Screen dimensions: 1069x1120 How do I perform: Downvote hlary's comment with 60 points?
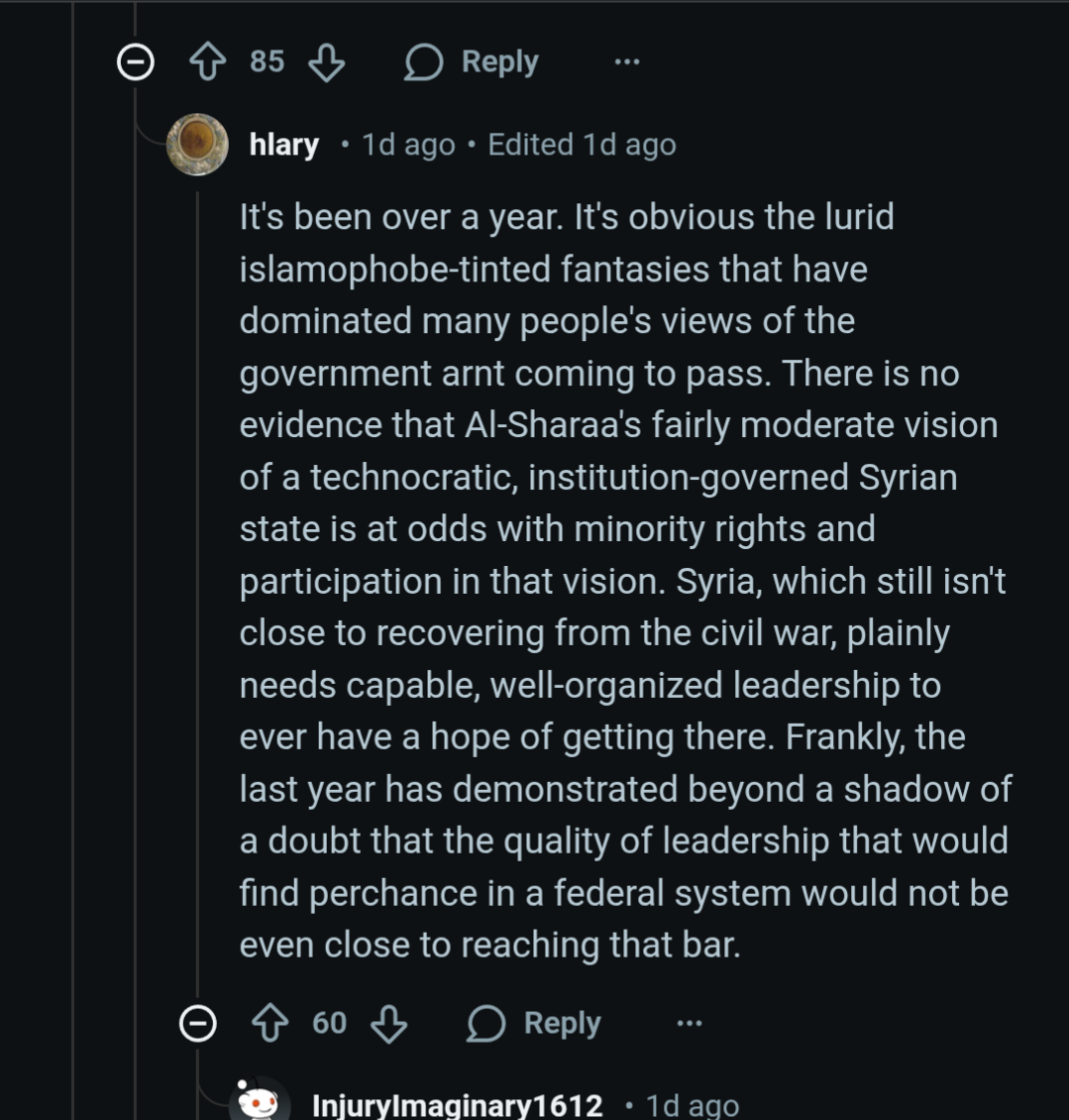click(388, 1023)
